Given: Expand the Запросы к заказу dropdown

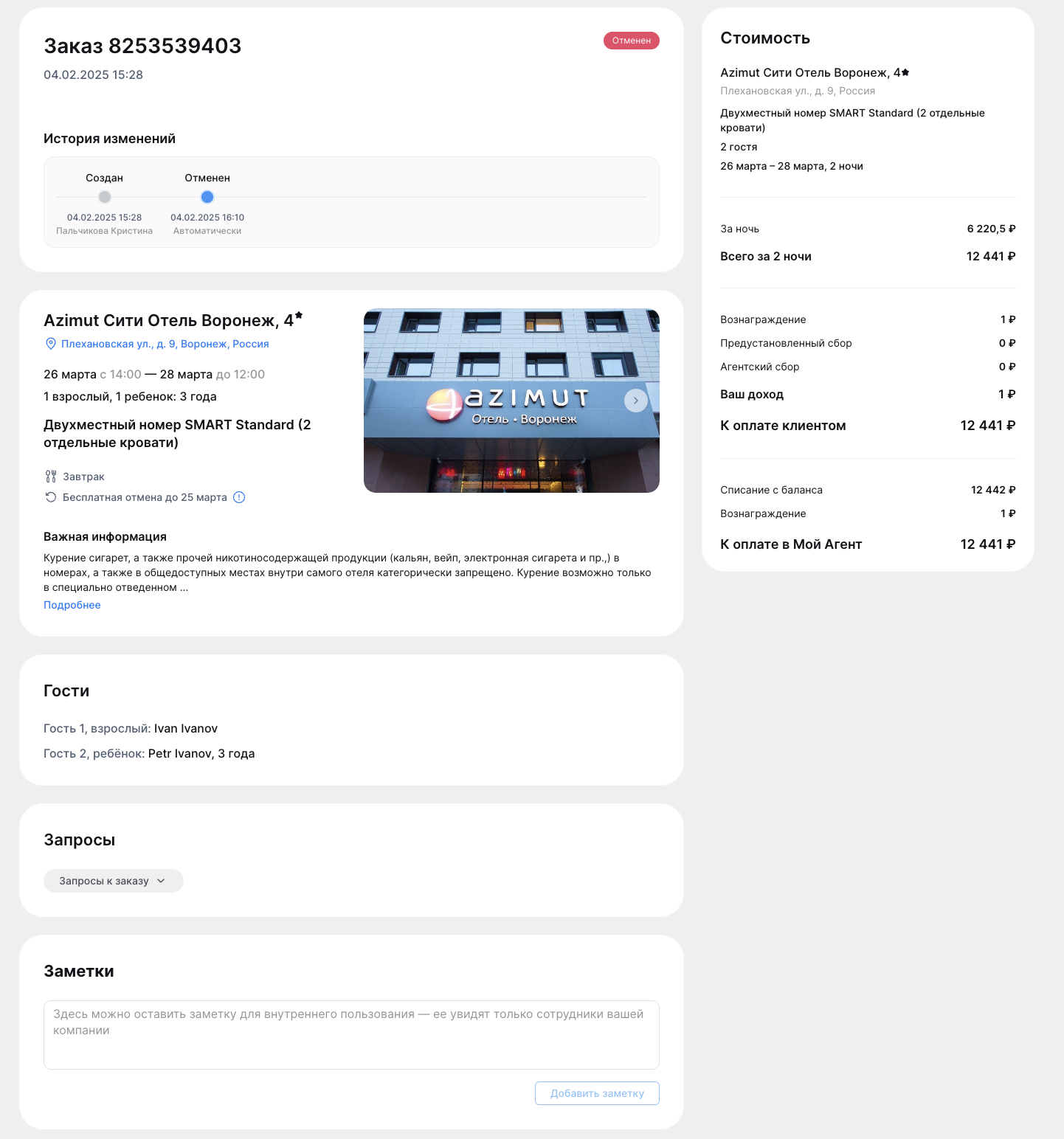Looking at the screenshot, I should coord(114,881).
